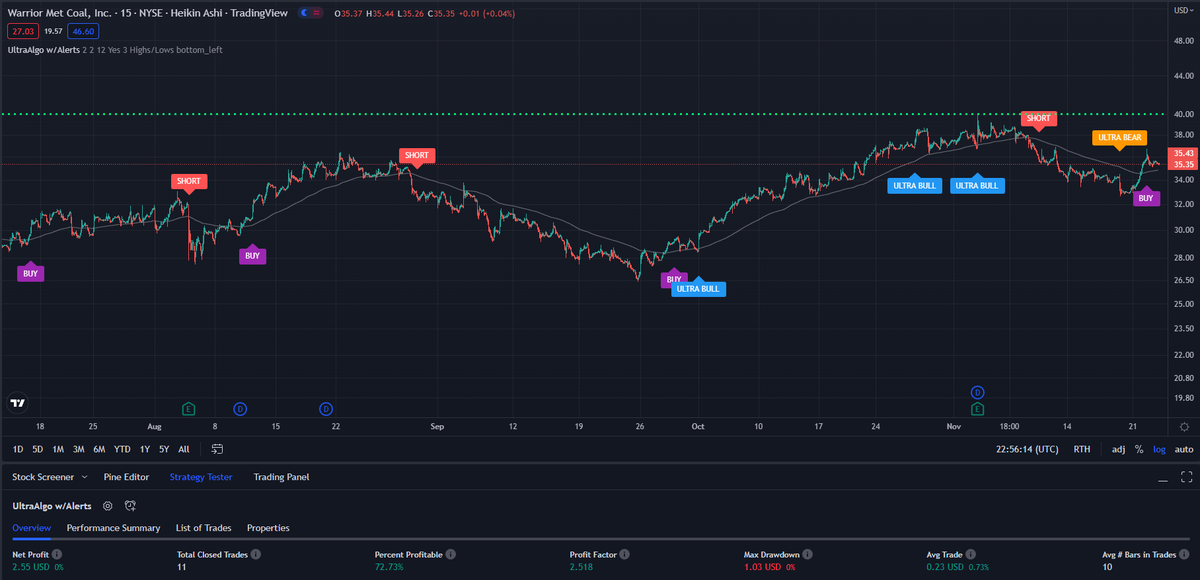Viewport: 1200px width, 580px height.
Task: Click the dividend D marker near Aug 22
Action: coord(327,409)
